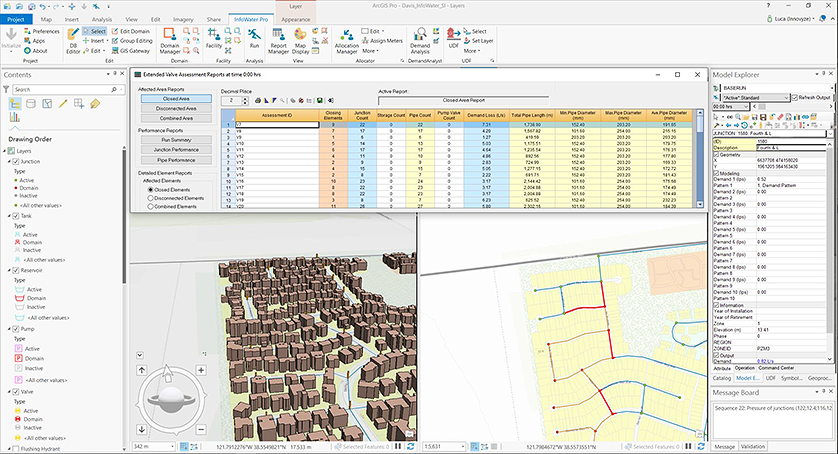Click the zoom-in plus on the 3D navigator
The height and width of the screenshot is (454, 838).
tap(201, 370)
